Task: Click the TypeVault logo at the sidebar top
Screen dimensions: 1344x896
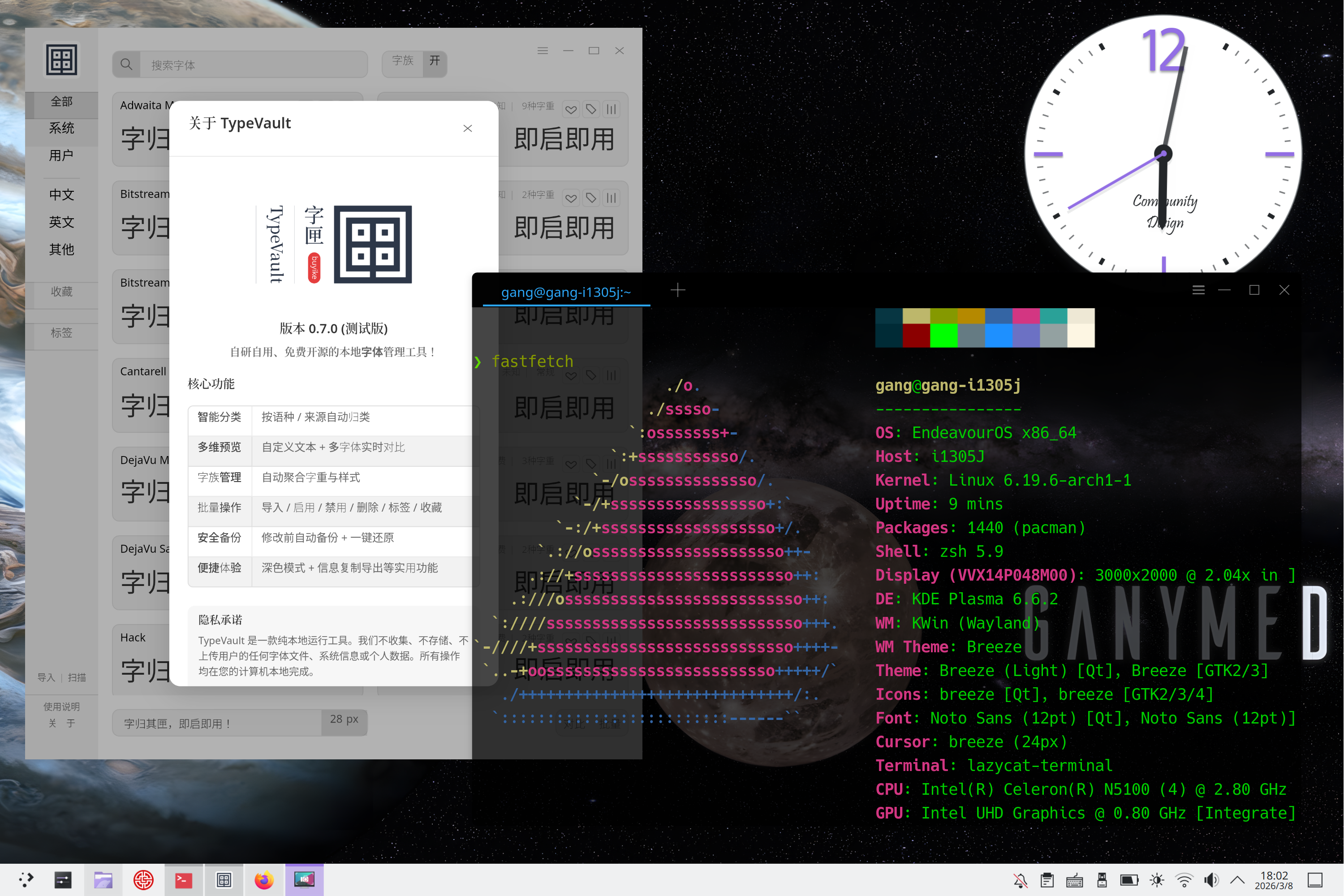Action: 61,60
